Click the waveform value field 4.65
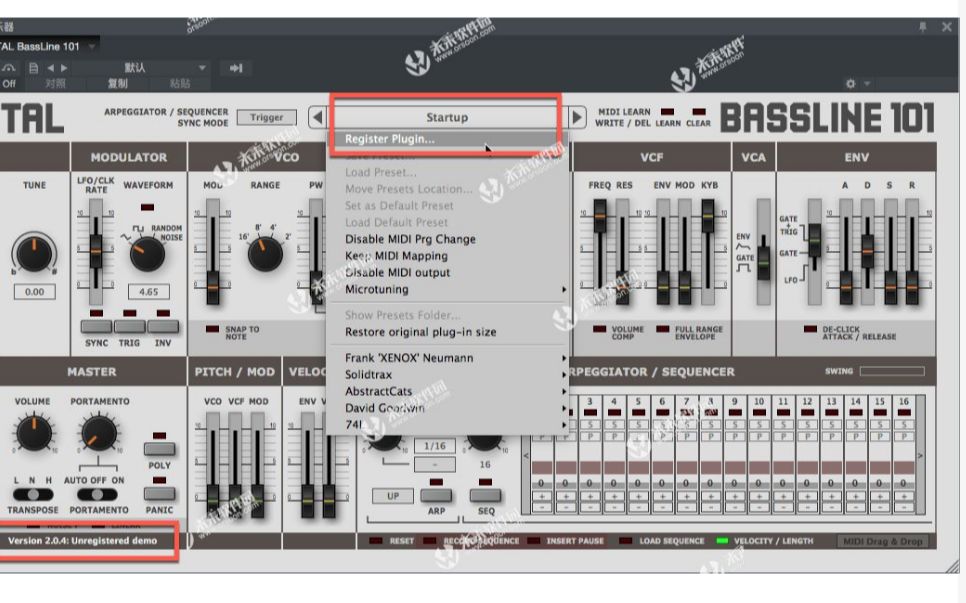 click(x=148, y=292)
